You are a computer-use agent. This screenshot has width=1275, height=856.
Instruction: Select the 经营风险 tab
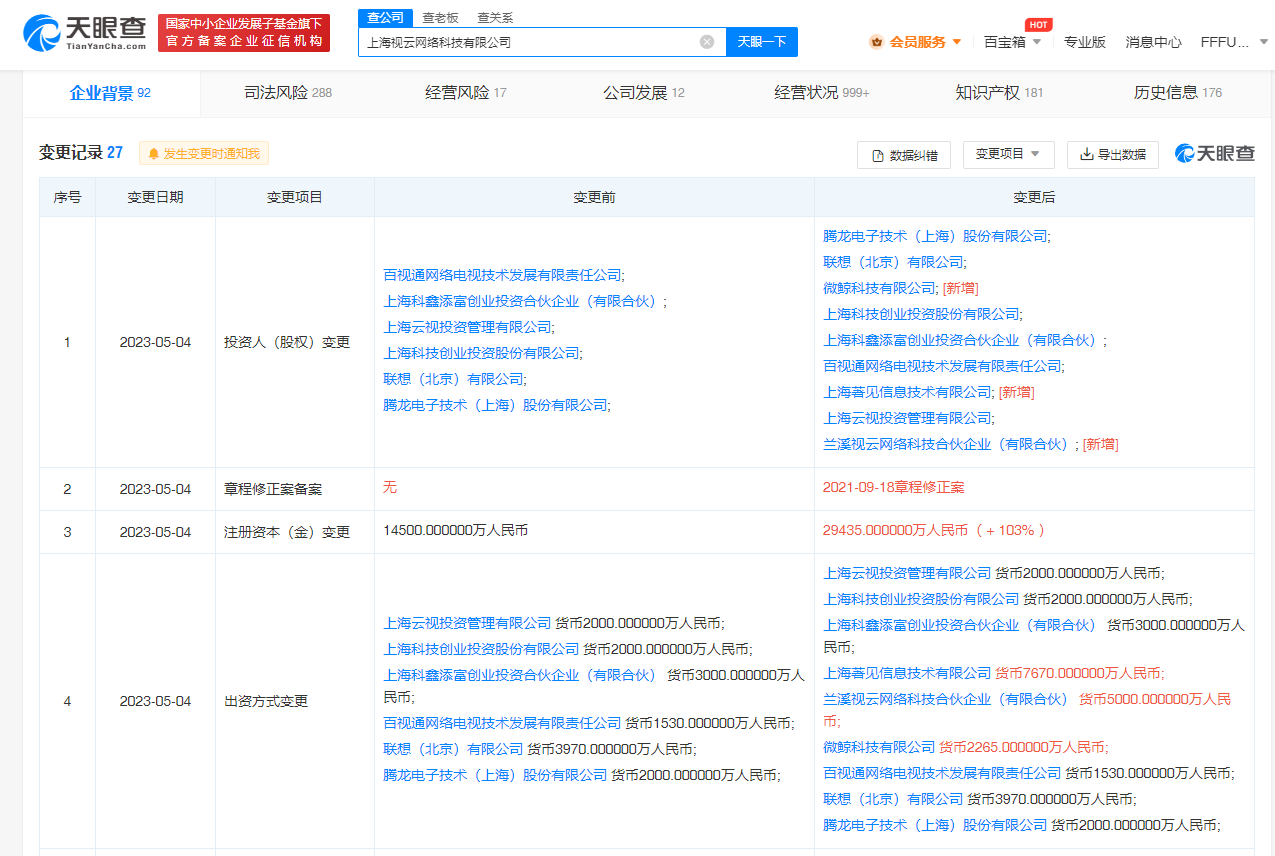coord(465,93)
